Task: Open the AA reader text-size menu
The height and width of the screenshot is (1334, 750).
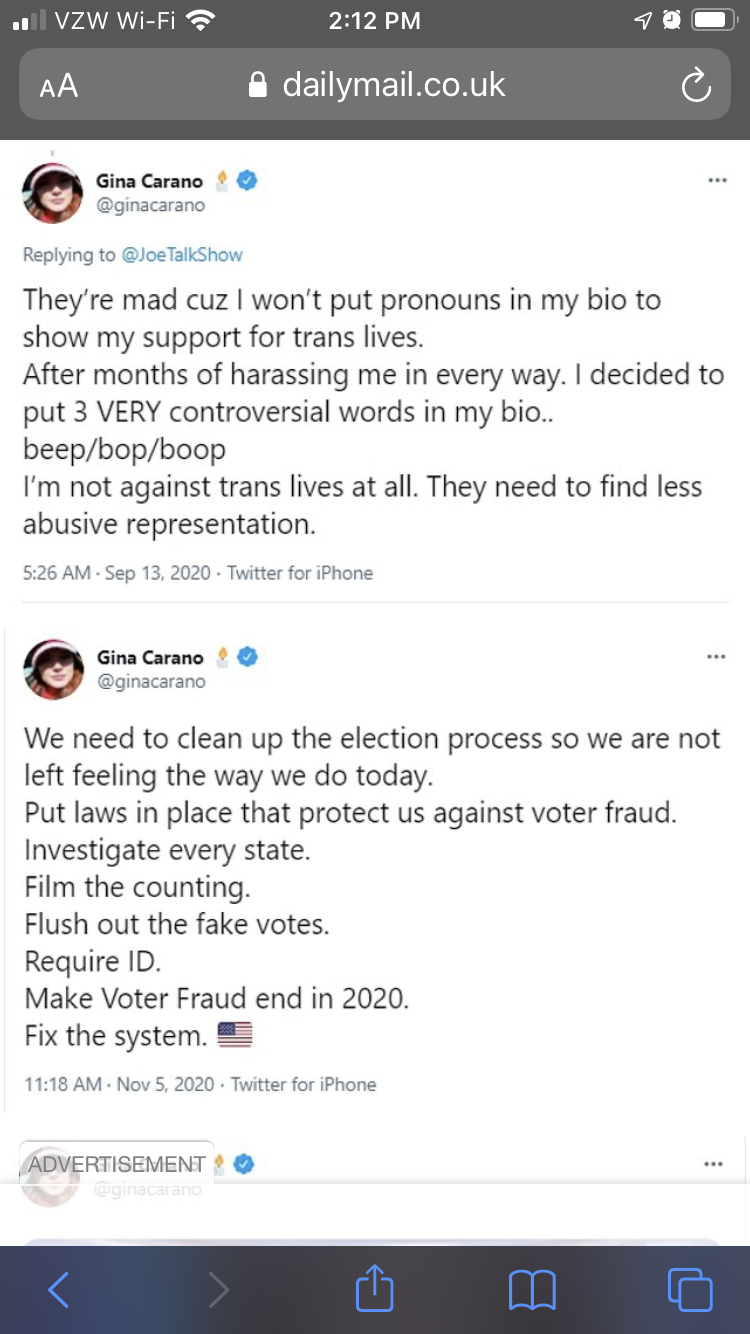Action: click(x=59, y=86)
